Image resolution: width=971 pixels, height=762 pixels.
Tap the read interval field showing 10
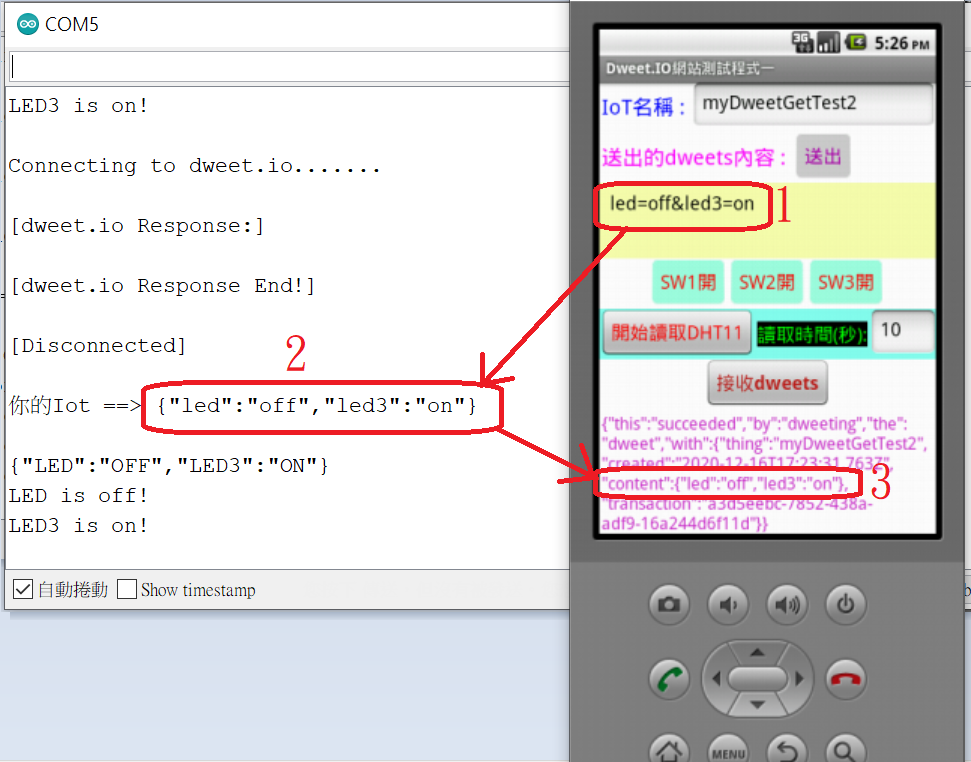click(903, 332)
